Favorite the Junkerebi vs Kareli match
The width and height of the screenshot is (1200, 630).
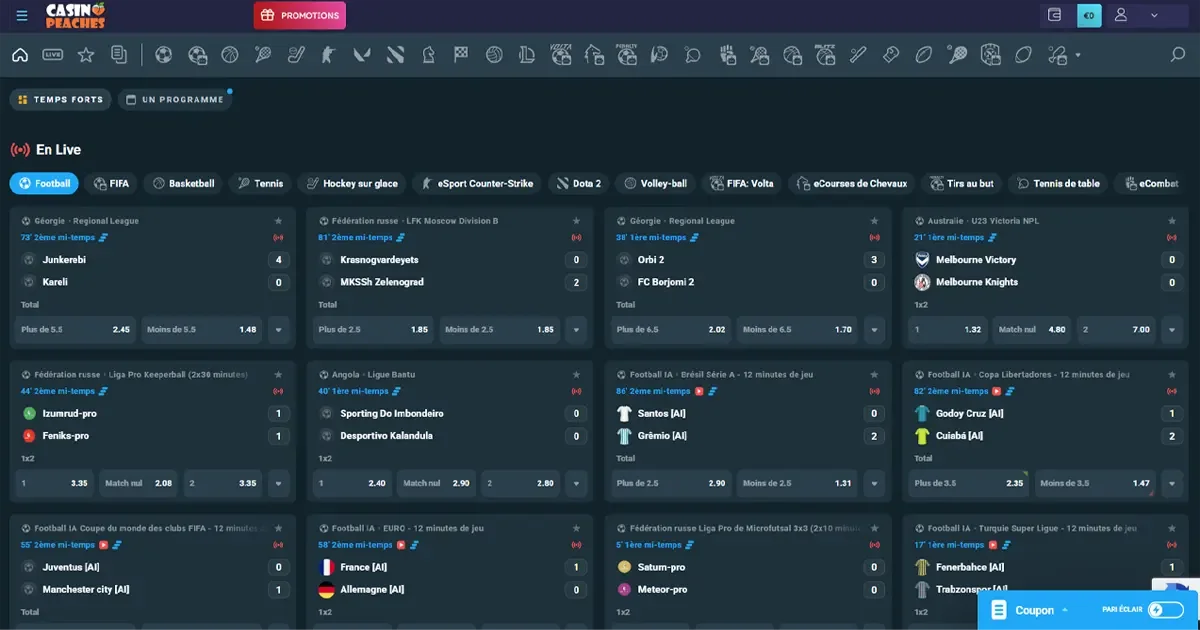[278, 221]
